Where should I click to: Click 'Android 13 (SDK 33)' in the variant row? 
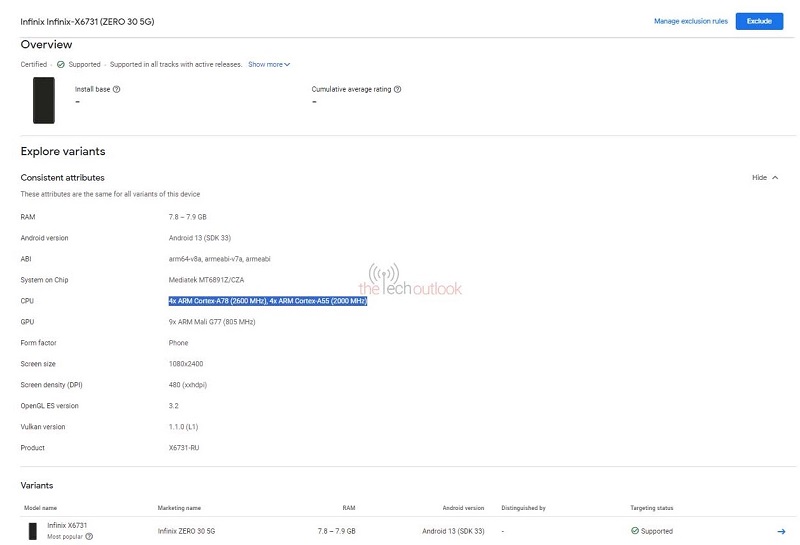(x=453, y=531)
